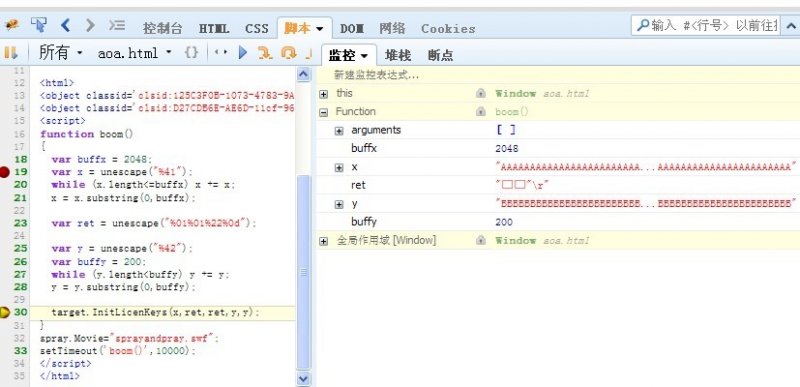The width and height of the screenshot is (800, 387).
Task: Collapse the Function scope row
Action: tap(323, 112)
